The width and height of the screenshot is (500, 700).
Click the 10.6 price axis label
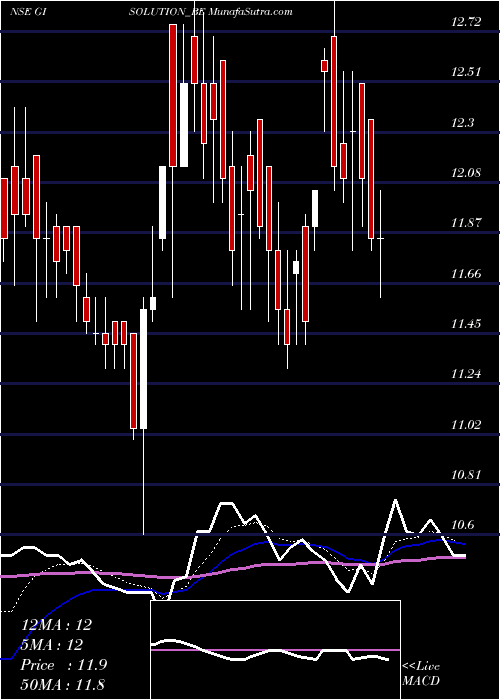point(462,525)
